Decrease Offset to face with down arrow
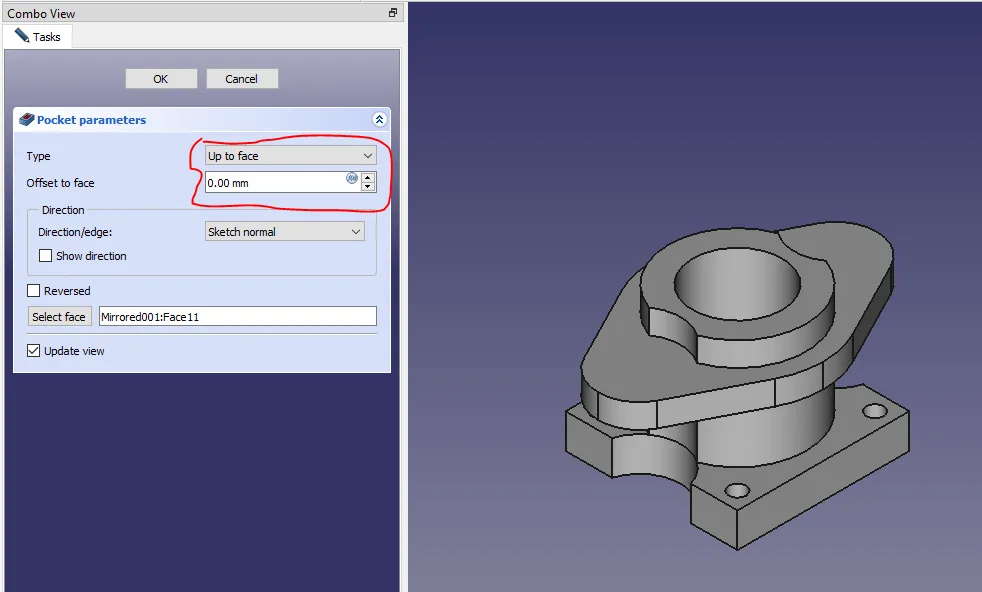982x592 pixels. (368, 188)
